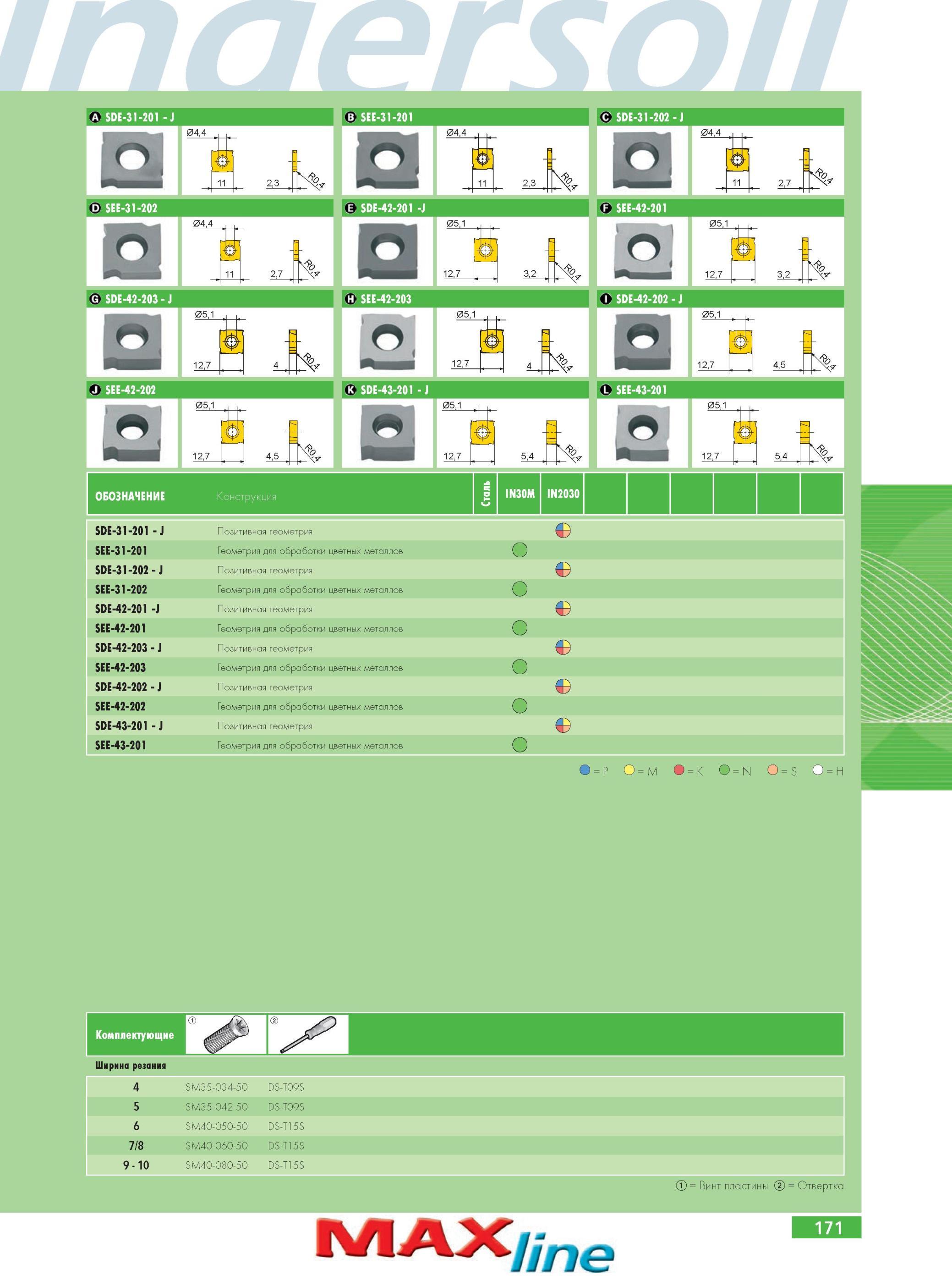This screenshot has height=1286, width=952.
Task: Click the yellow M swatch in the material legend
Action: coord(630,771)
